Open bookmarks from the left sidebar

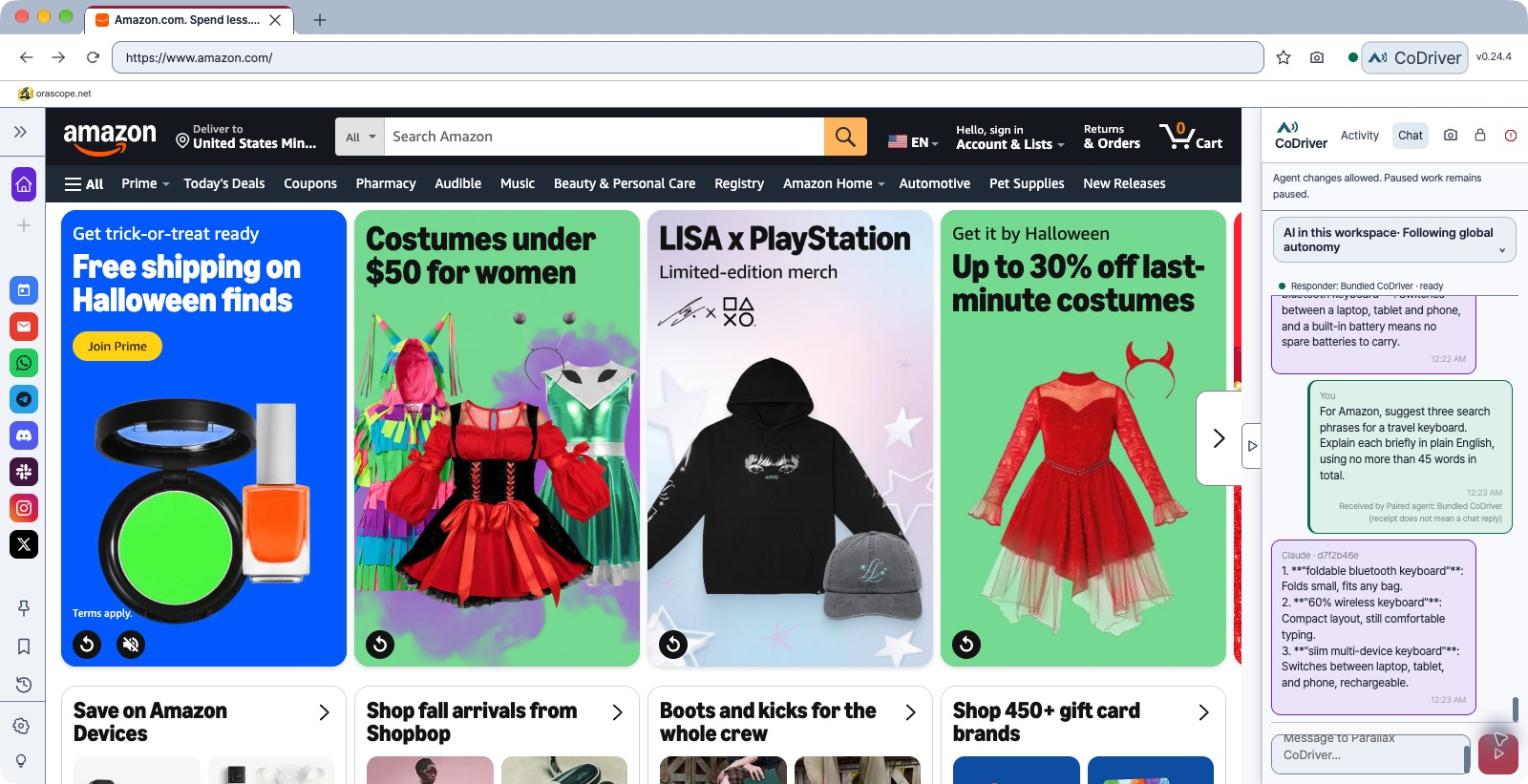(x=24, y=646)
